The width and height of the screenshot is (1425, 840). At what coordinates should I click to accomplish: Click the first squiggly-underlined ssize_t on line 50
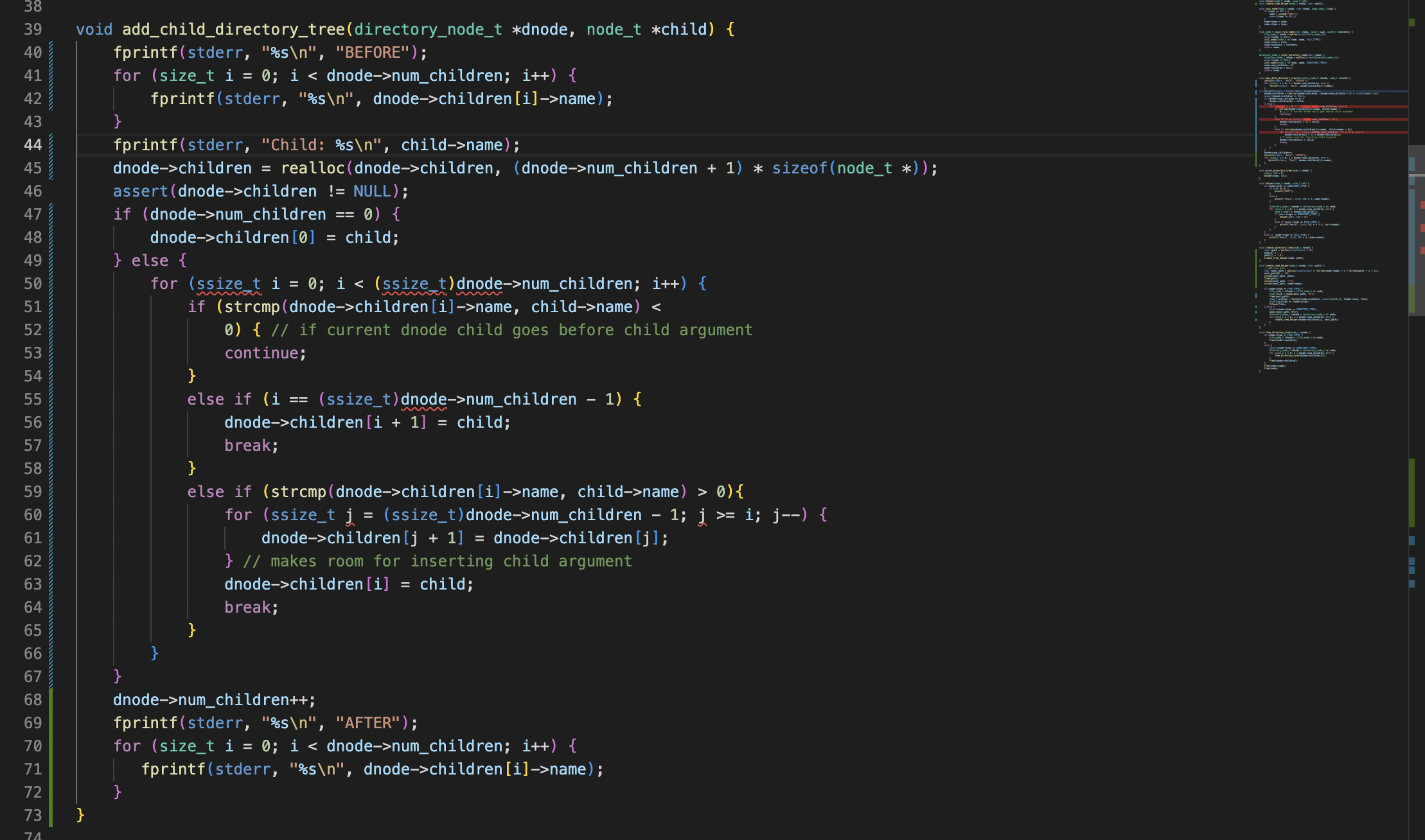coord(228,284)
